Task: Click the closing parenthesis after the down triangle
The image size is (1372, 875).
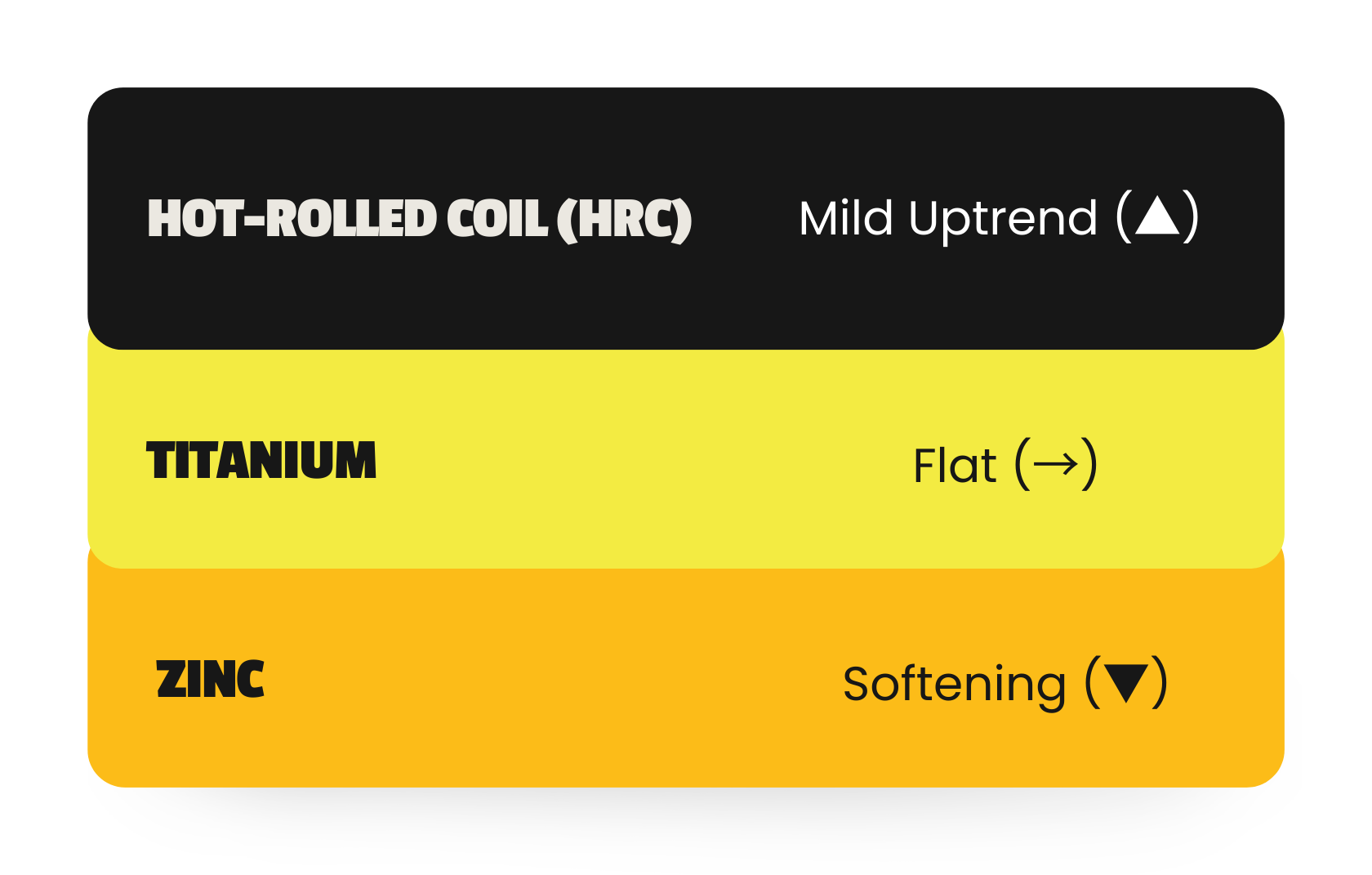Action: click(1159, 682)
